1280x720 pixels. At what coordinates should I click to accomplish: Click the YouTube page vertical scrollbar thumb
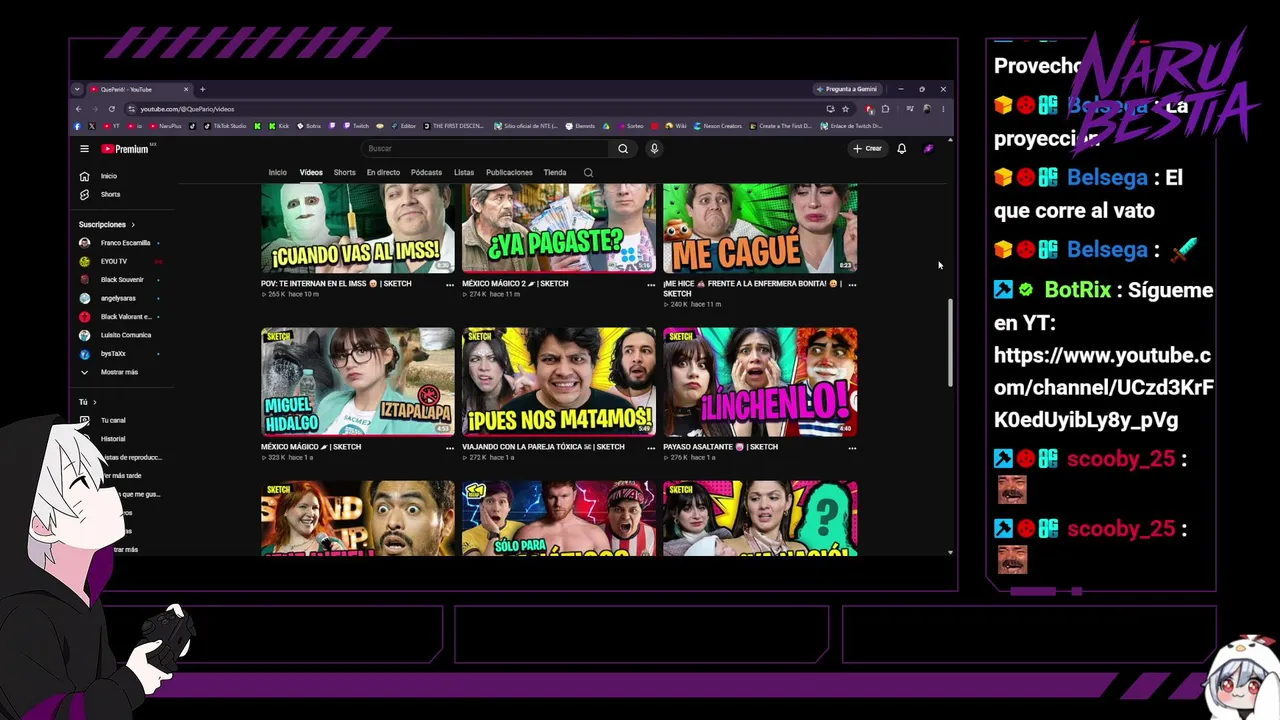(950, 343)
